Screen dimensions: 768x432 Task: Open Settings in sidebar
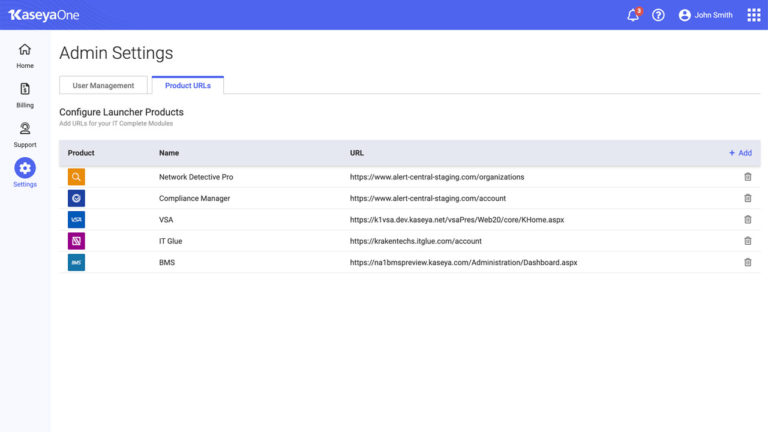(25, 173)
